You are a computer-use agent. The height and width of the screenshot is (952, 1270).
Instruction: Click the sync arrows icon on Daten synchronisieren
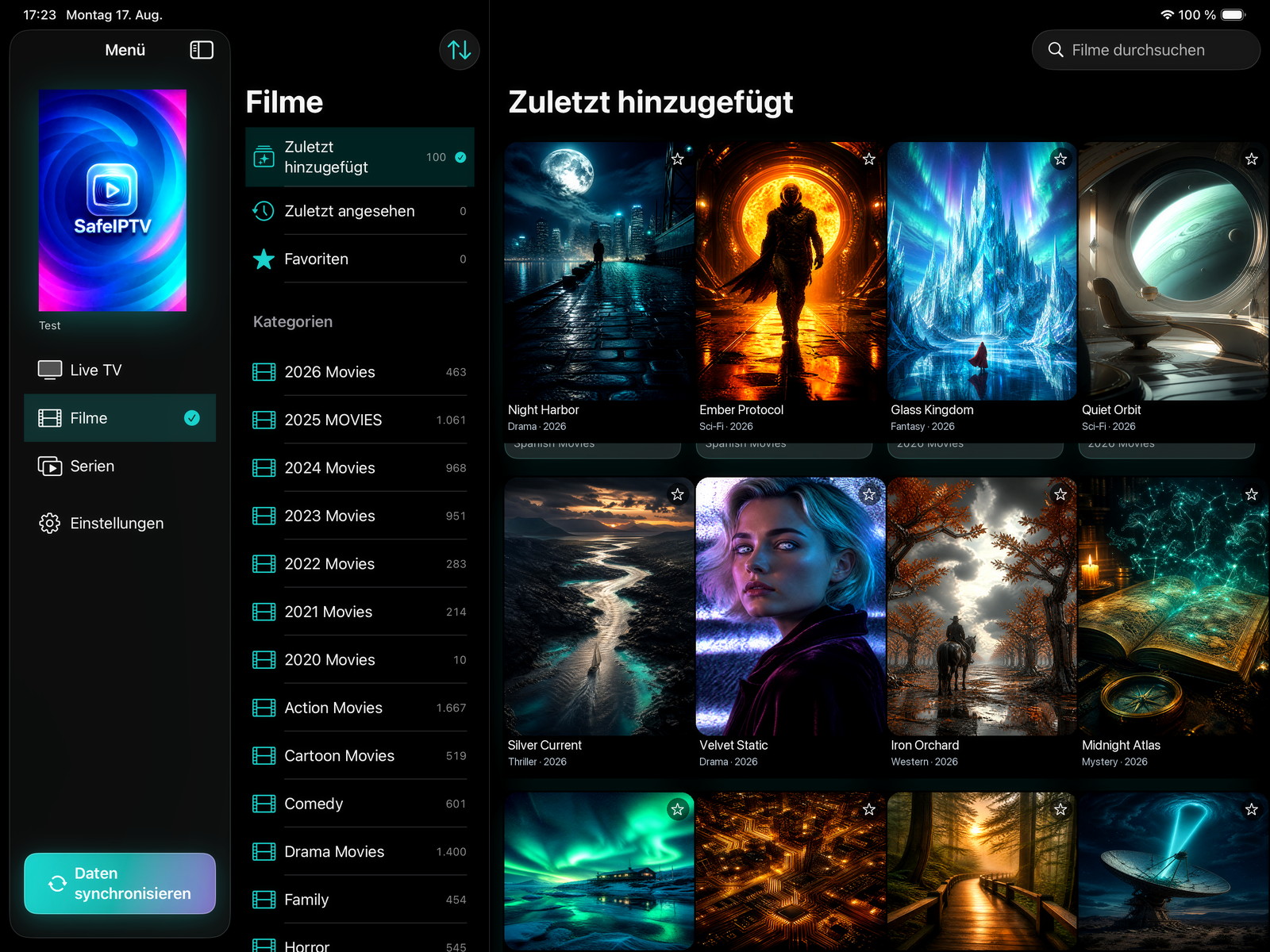[57, 884]
